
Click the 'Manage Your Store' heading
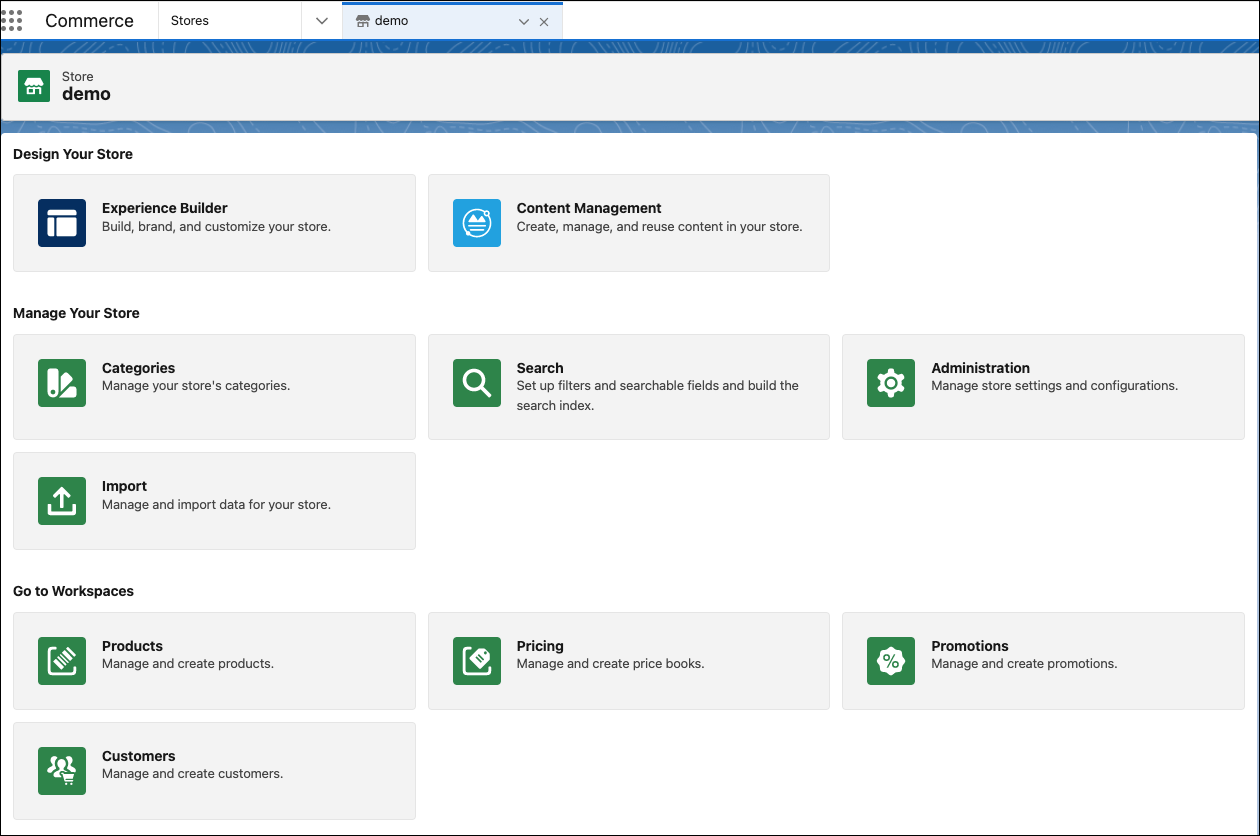coord(76,313)
